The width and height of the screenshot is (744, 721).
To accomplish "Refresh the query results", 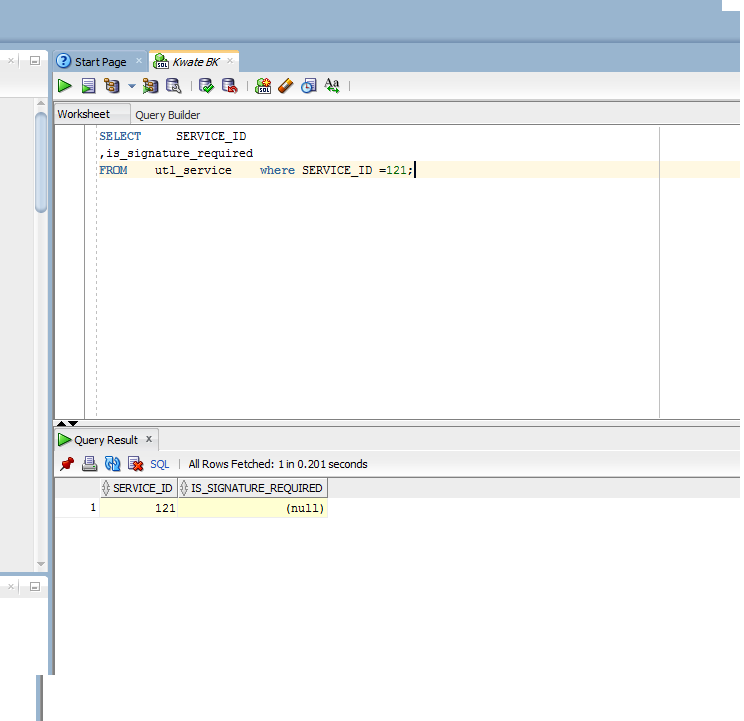I will [x=112, y=464].
